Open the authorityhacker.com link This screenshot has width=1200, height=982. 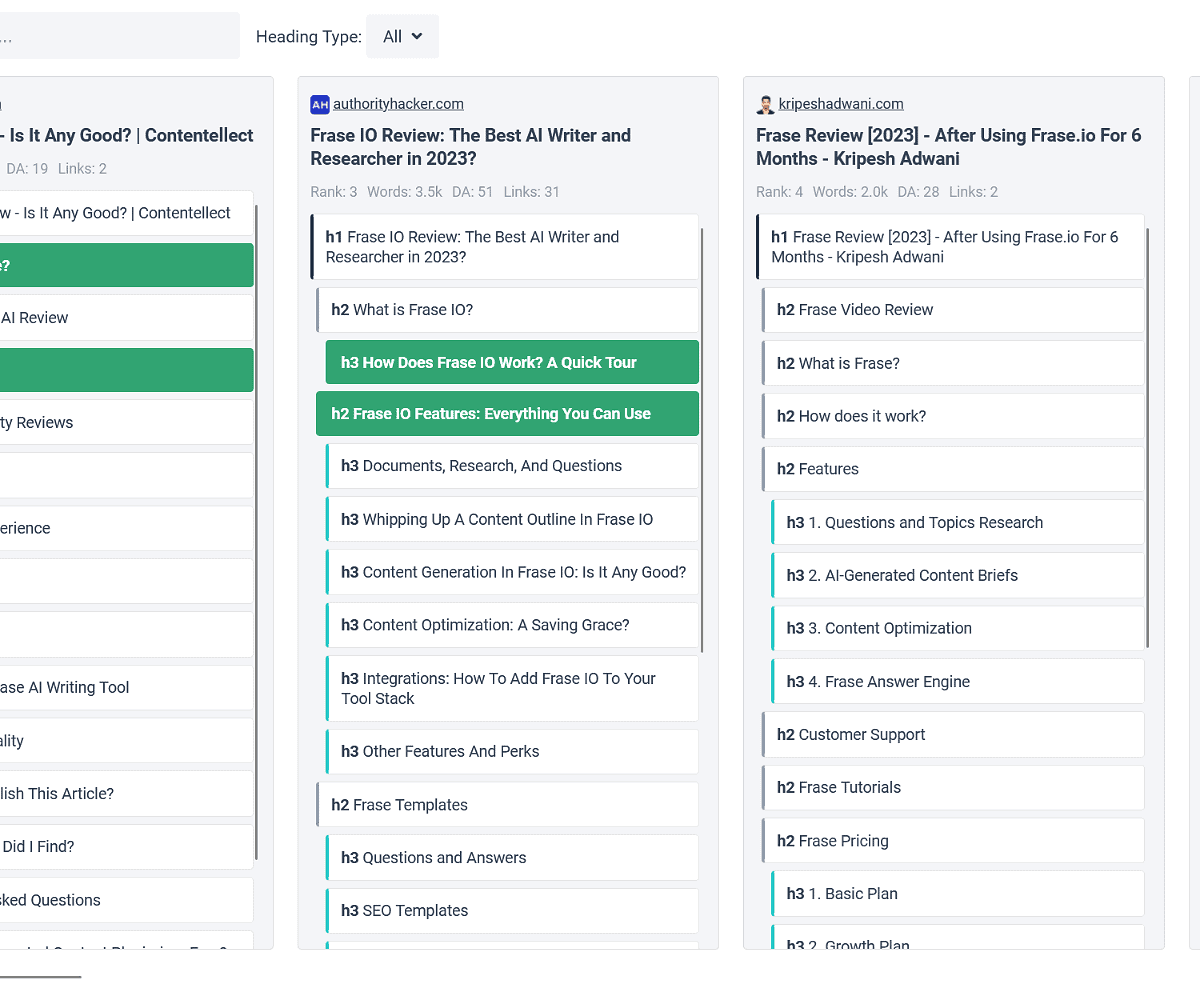click(398, 104)
